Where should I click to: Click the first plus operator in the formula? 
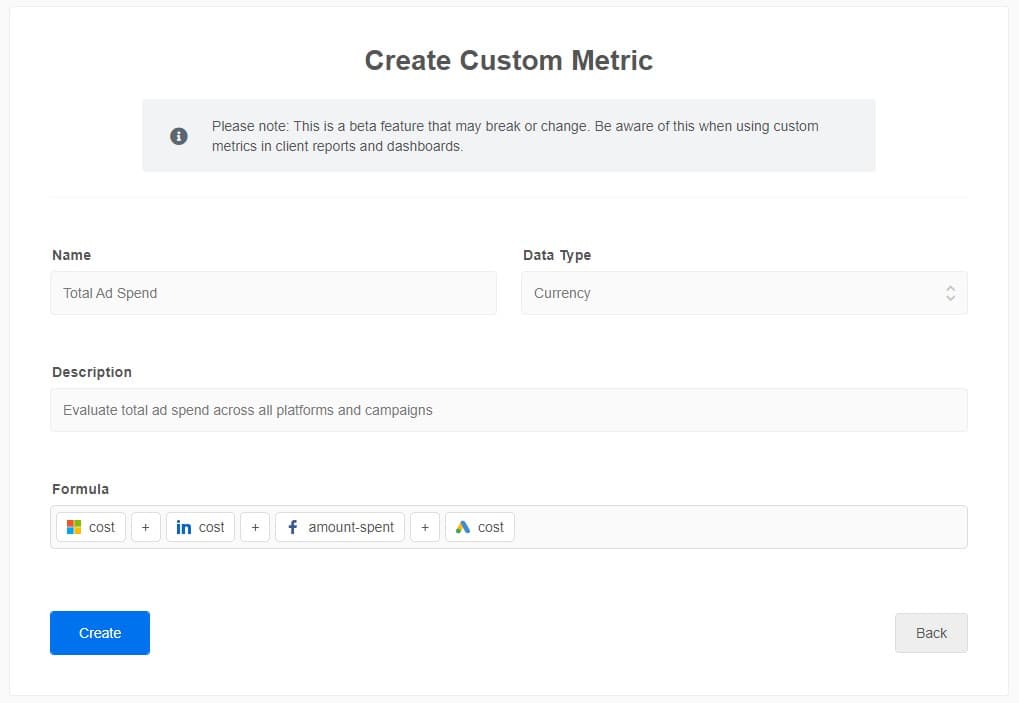tap(145, 527)
